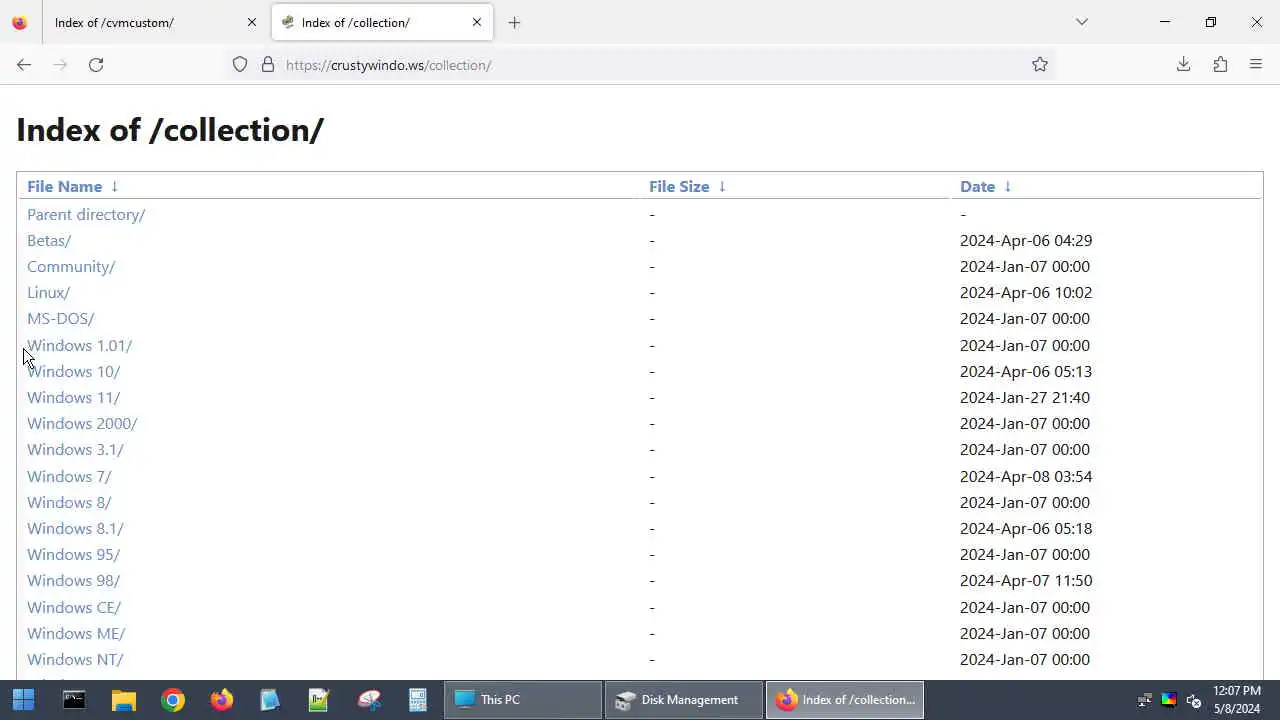Open the calculator icon in the taskbar
This screenshot has width=1280, height=720.
click(418, 700)
